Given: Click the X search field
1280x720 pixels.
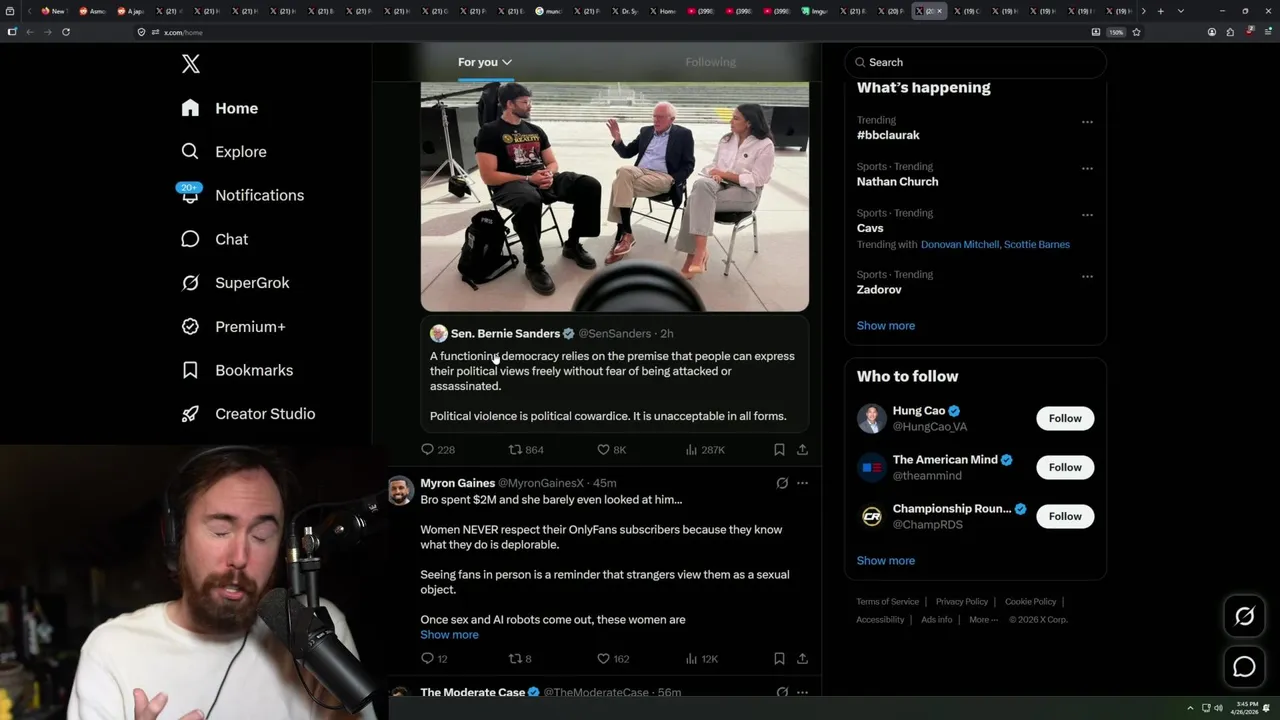Looking at the screenshot, I should [x=975, y=62].
